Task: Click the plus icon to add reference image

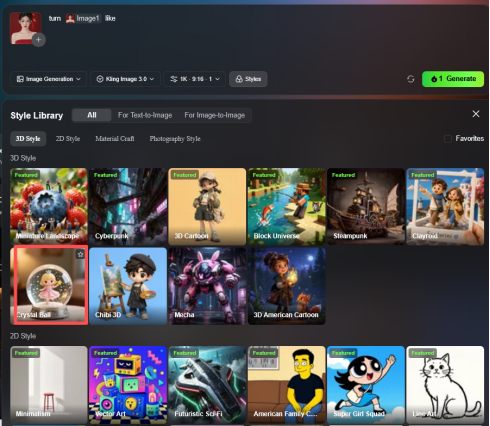Action: click(39, 40)
